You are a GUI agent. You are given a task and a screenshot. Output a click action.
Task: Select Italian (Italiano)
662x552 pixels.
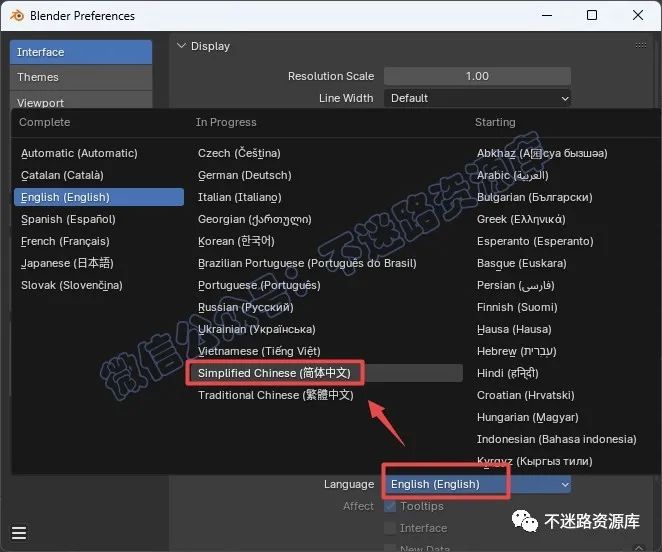[325, 197]
